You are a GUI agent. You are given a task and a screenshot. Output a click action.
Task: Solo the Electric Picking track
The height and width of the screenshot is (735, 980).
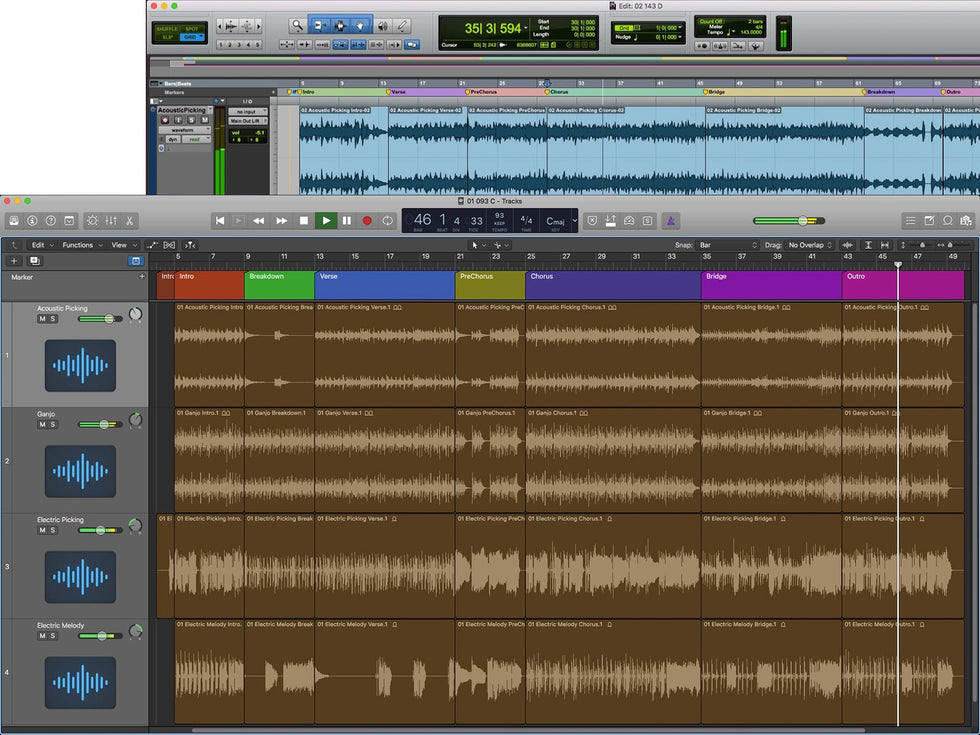coord(53,531)
